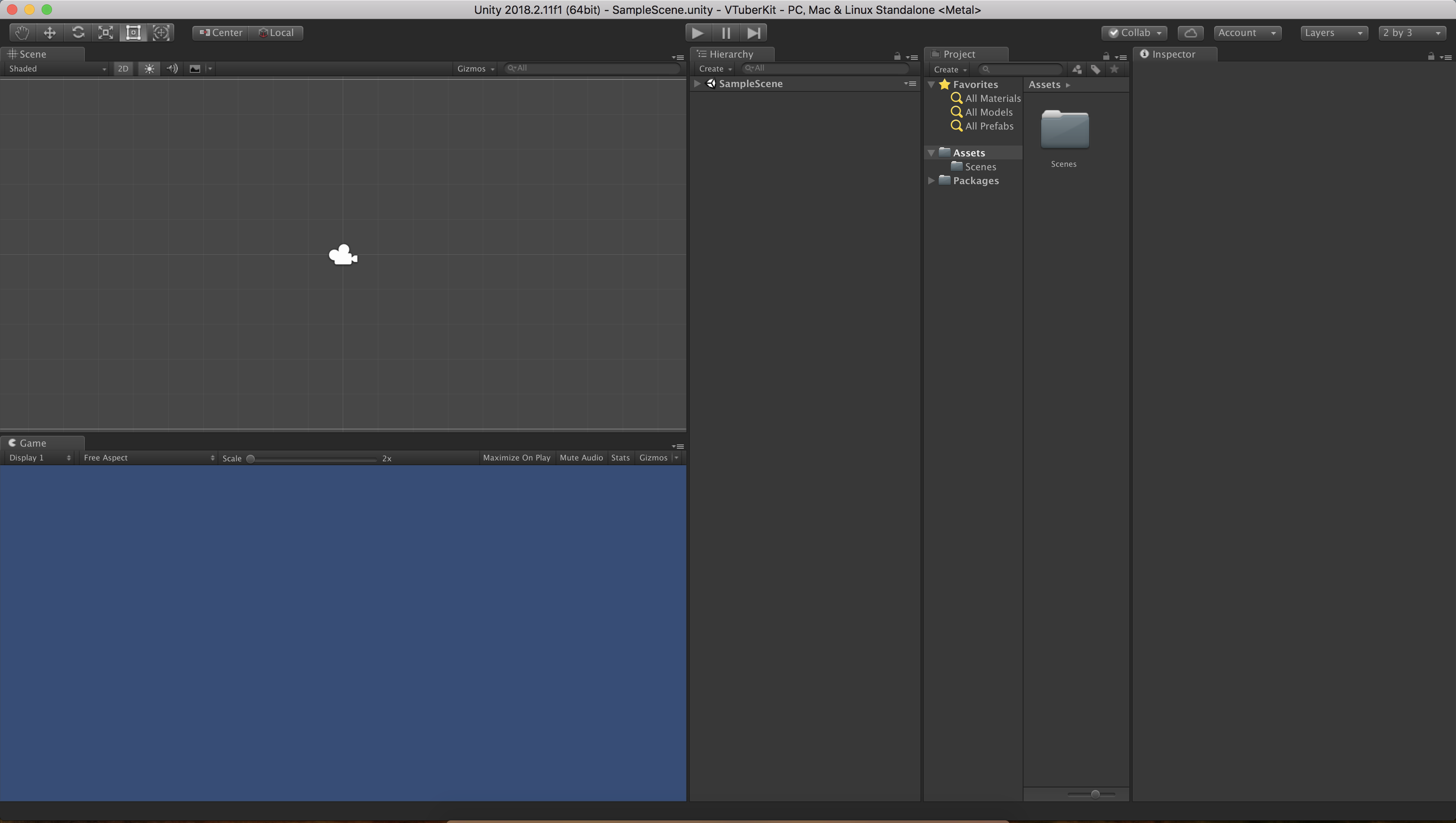Image resolution: width=1456 pixels, height=823 pixels.
Task: Focus the Hierarchy search field
Action: coord(826,68)
